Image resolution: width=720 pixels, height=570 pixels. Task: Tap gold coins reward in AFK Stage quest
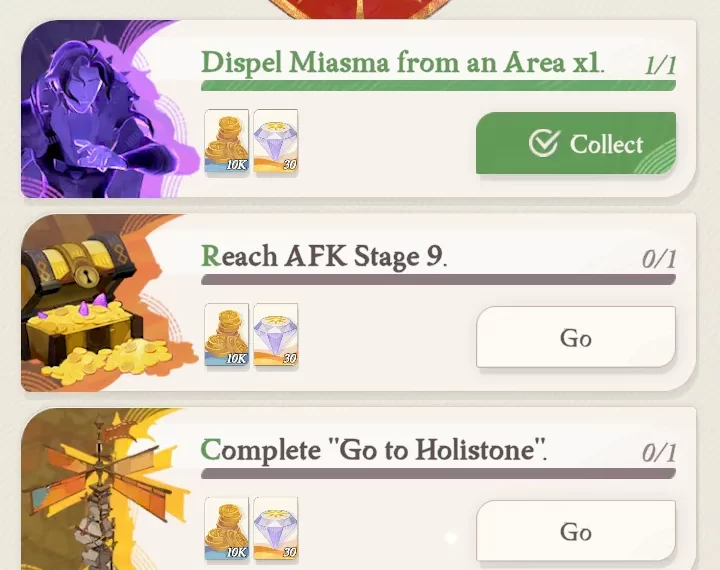(x=226, y=335)
